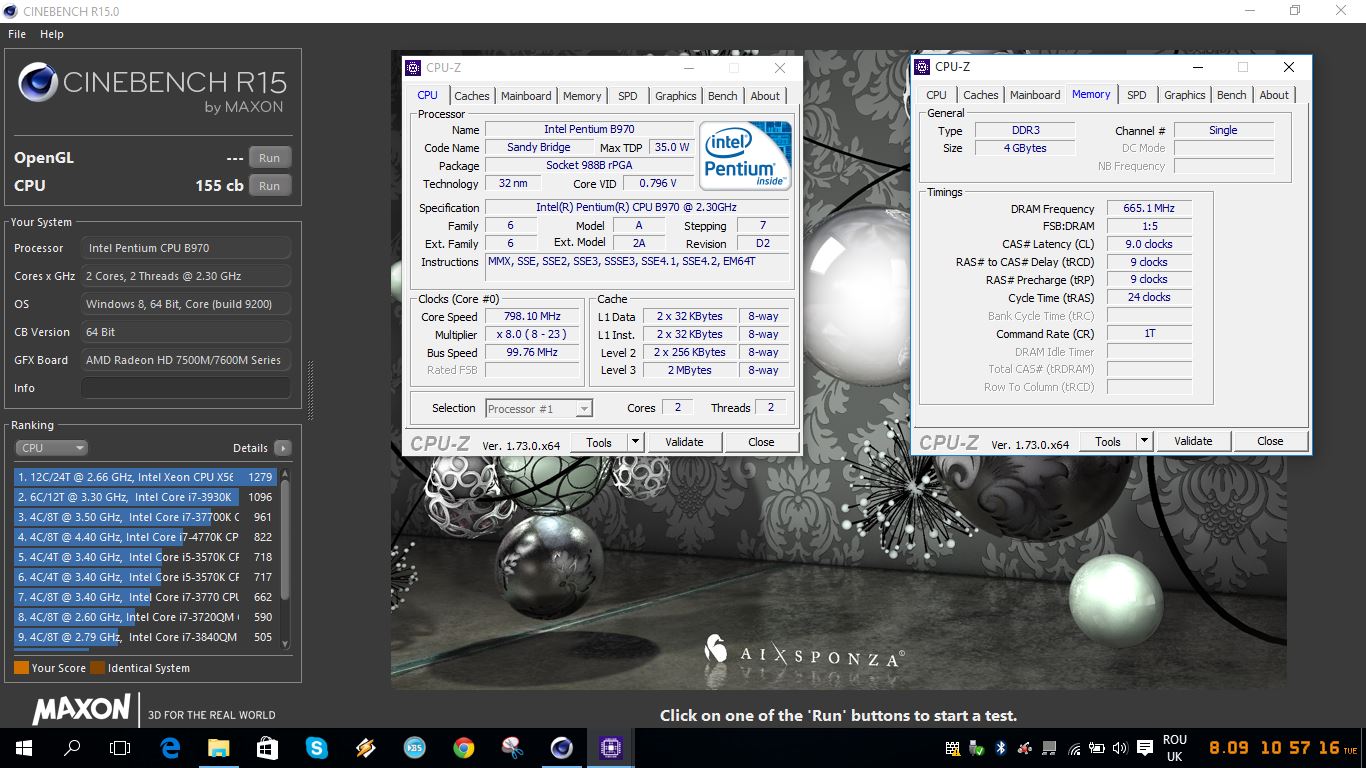
Task: Switch to Caches tab in left CPU-Z
Action: [472, 96]
